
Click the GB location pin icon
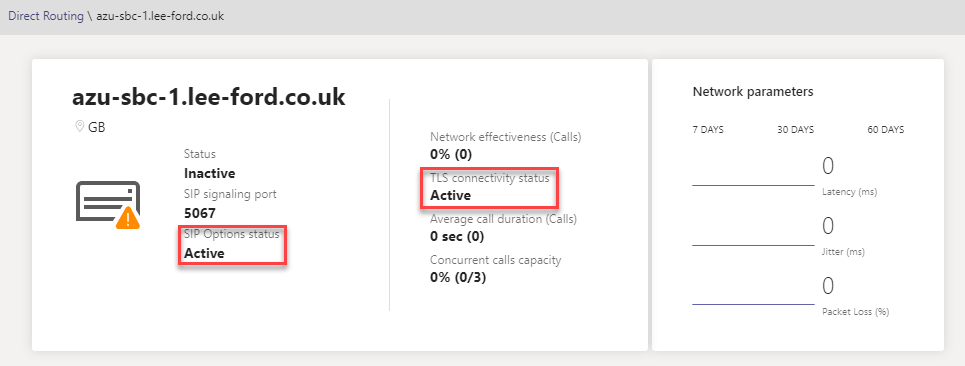[79, 127]
